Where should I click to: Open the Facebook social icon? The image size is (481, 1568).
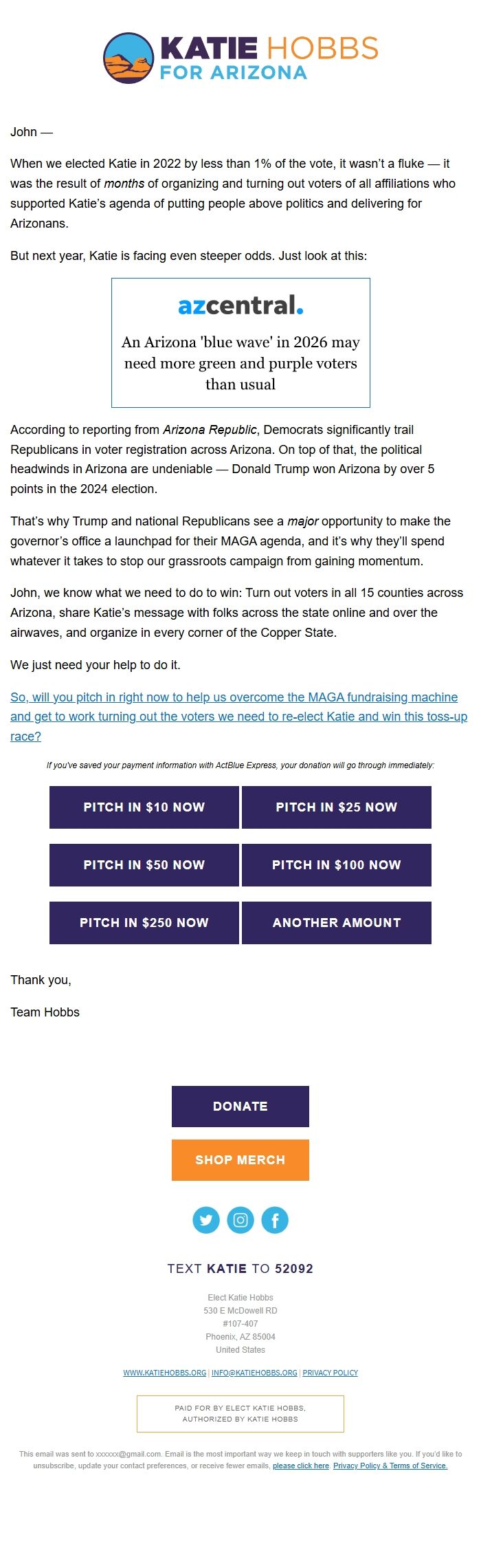click(275, 1220)
